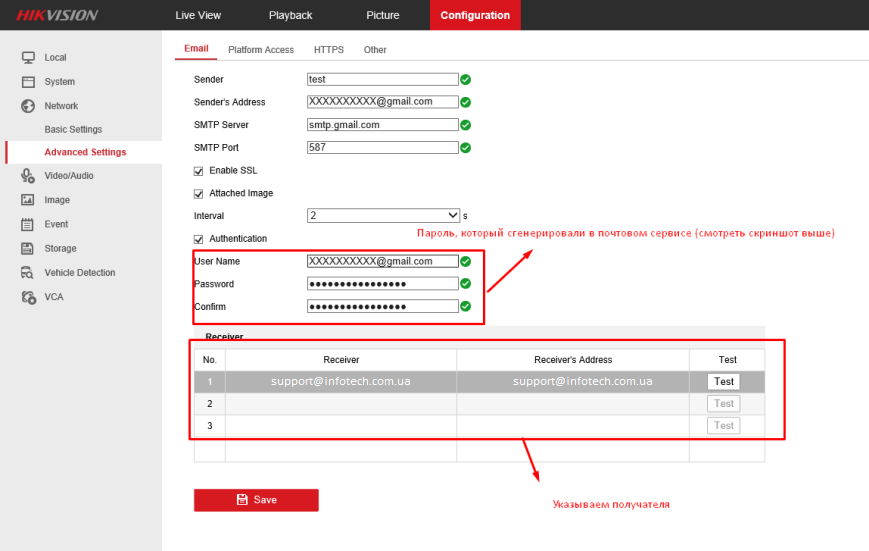869x551 pixels.
Task: Click the Network globe icon
Action: (x=28, y=106)
